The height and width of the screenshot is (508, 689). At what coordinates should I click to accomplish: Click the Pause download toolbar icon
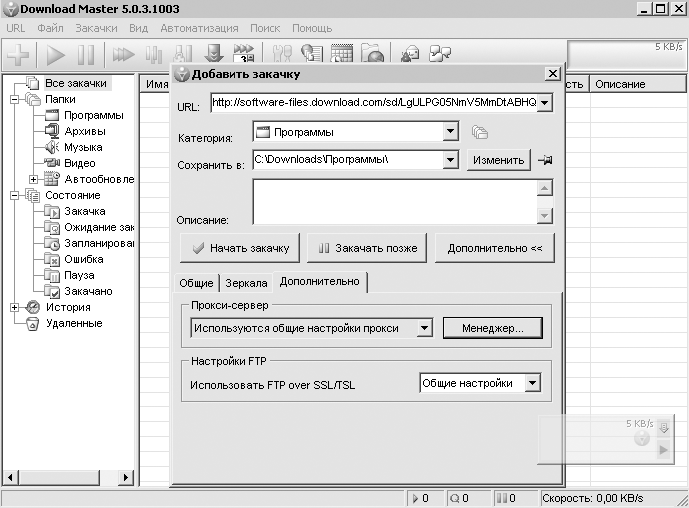(86, 55)
